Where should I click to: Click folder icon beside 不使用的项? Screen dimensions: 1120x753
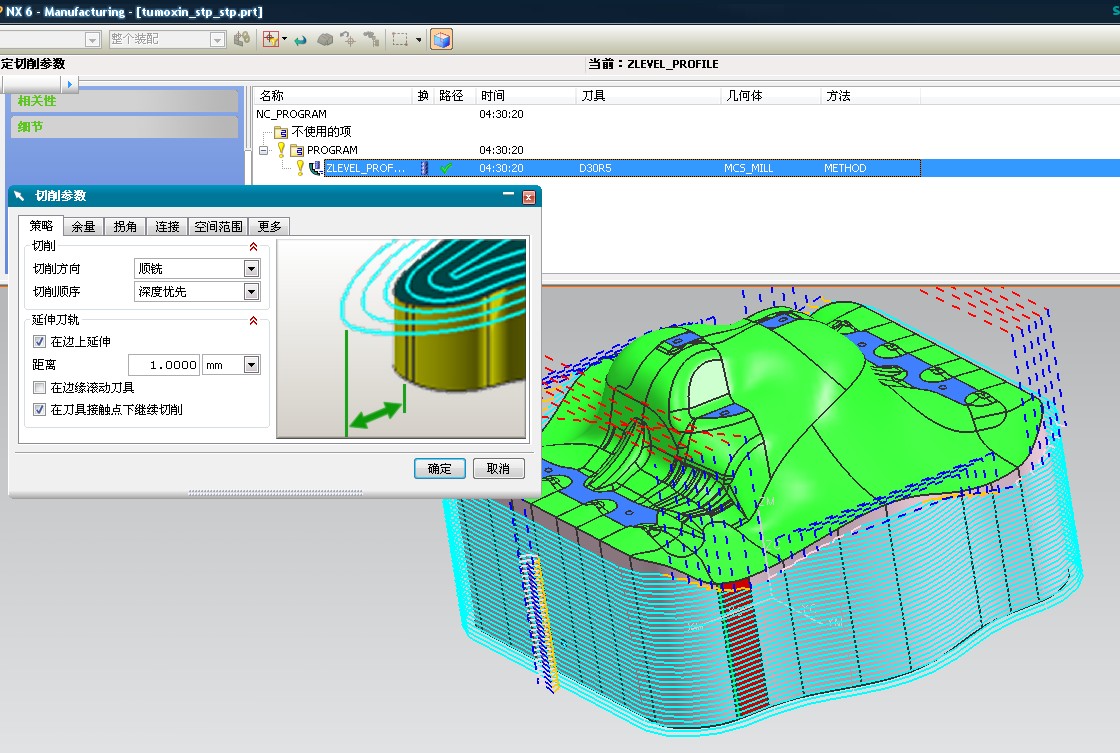click(x=280, y=132)
